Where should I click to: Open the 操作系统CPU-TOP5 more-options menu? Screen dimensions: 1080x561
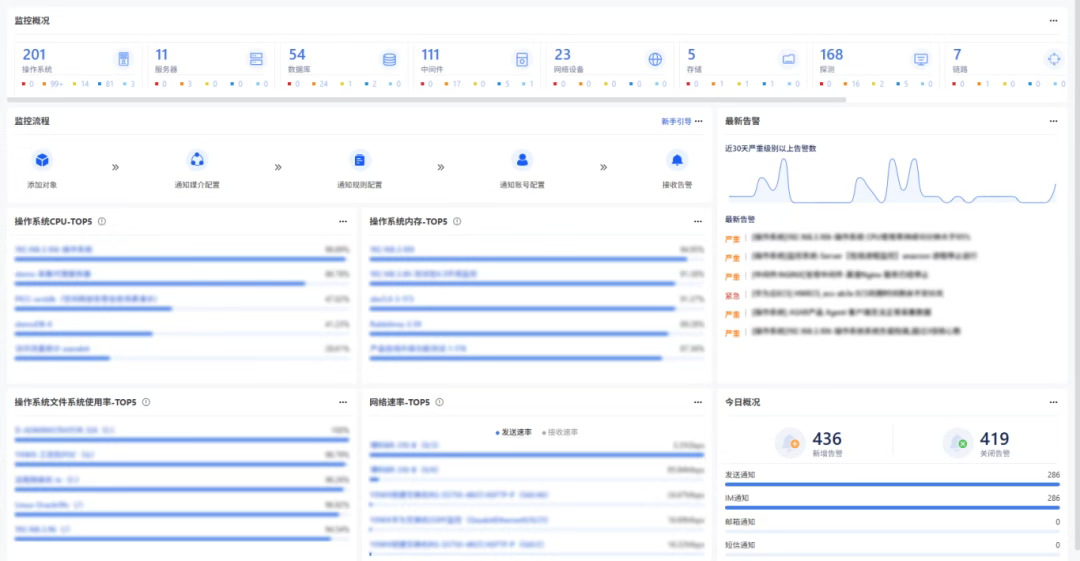tap(343, 221)
